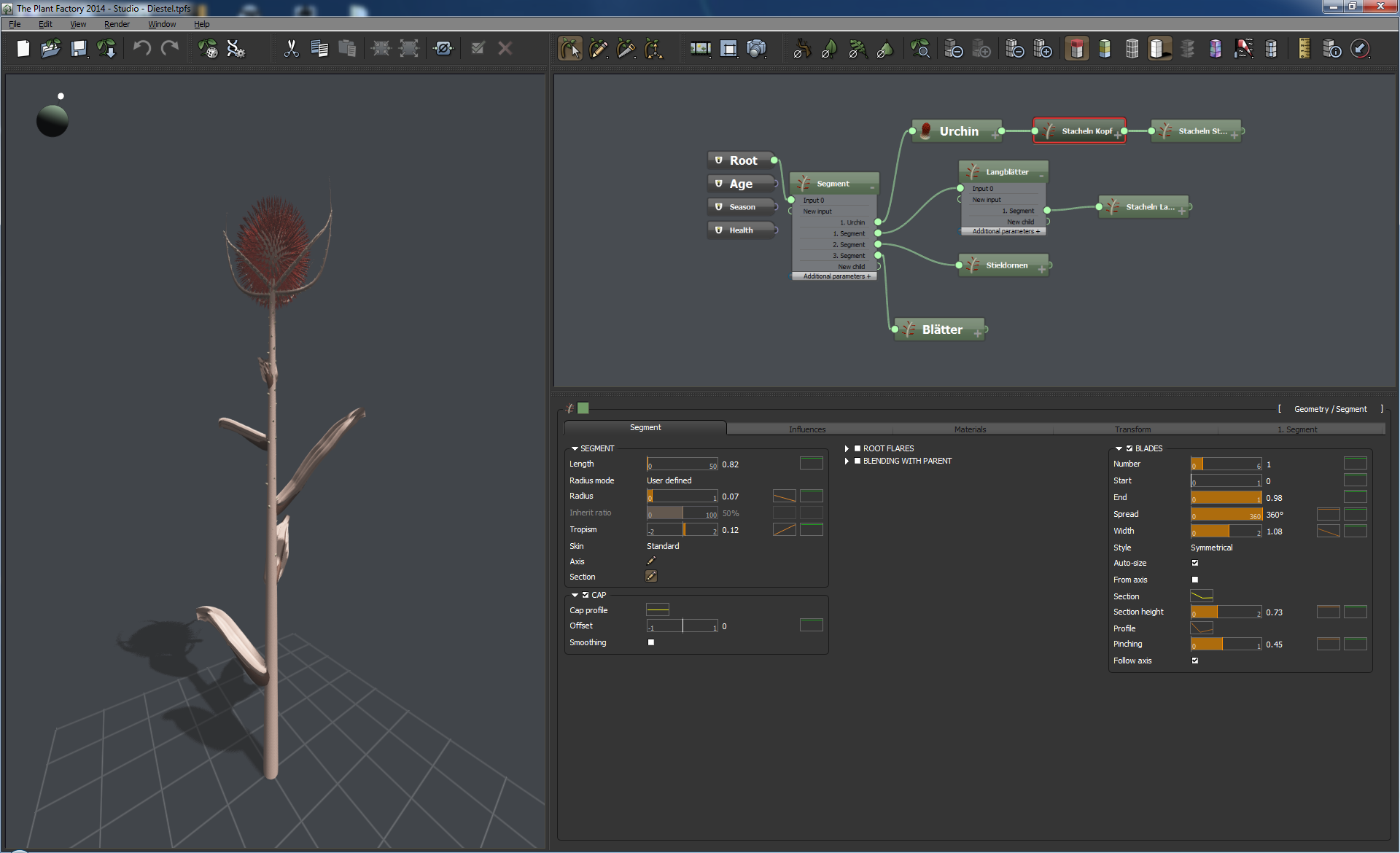
Task: Switch to the Materials tab
Action: click(970, 429)
